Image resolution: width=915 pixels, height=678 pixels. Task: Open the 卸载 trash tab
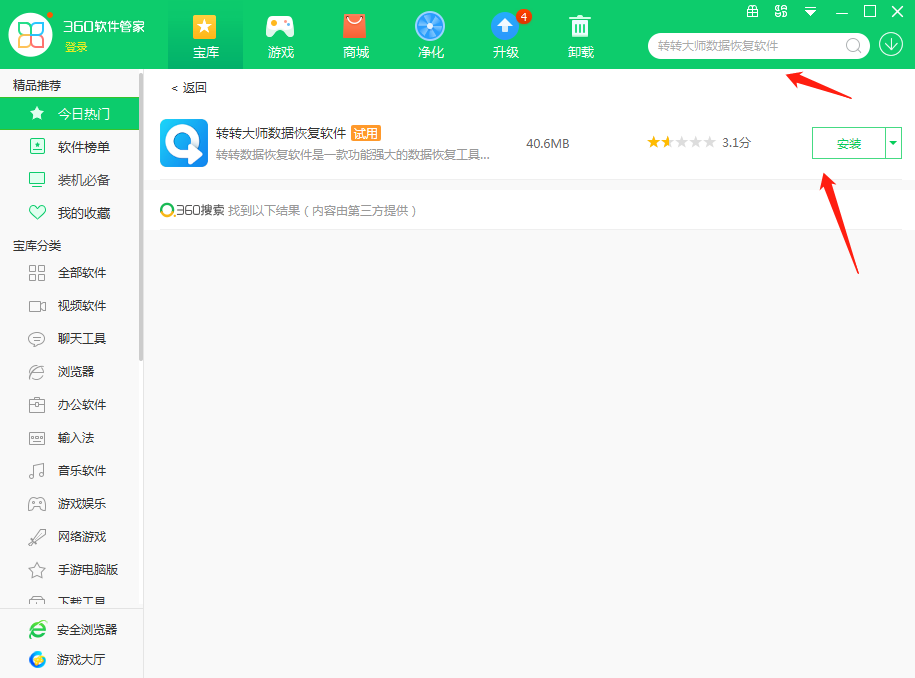[580, 36]
